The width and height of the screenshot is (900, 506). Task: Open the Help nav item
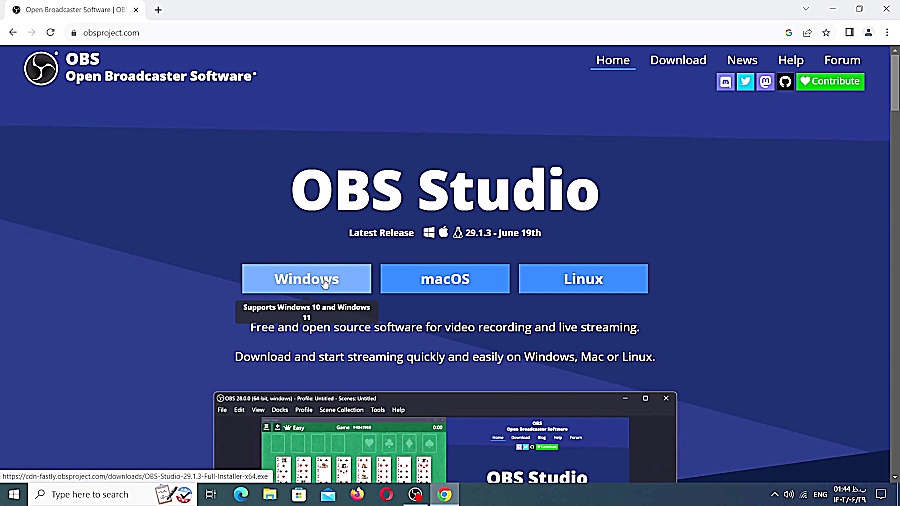pyautogui.click(x=790, y=60)
